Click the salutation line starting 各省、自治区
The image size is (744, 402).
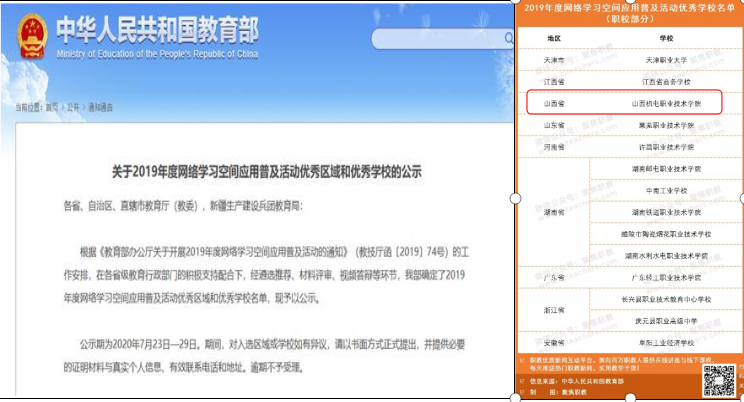pos(183,206)
